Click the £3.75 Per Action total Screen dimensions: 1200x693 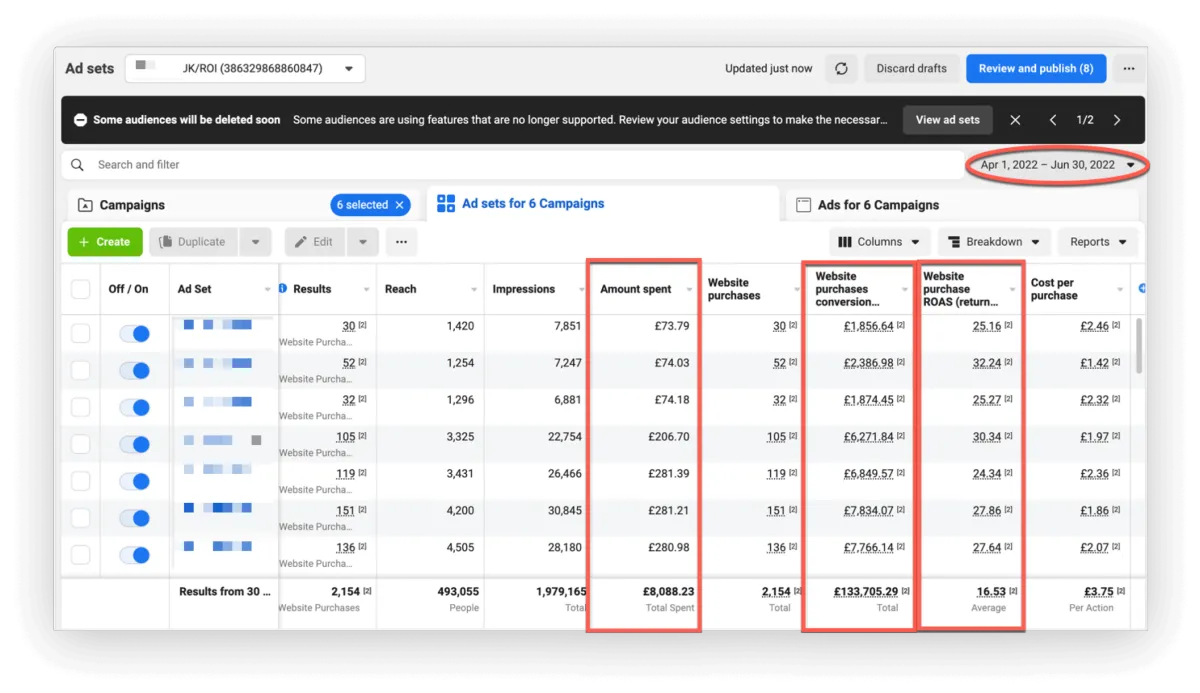pyautogui.click(x=1099, y=592)
